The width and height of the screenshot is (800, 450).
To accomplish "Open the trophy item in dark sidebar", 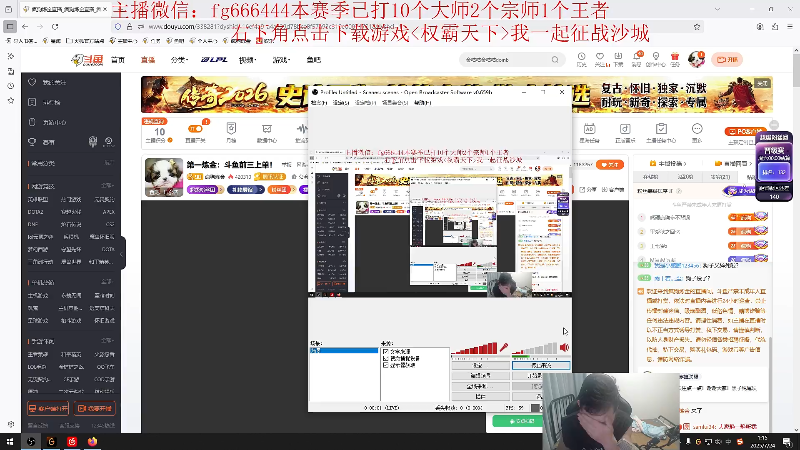I will pos(32,142).
